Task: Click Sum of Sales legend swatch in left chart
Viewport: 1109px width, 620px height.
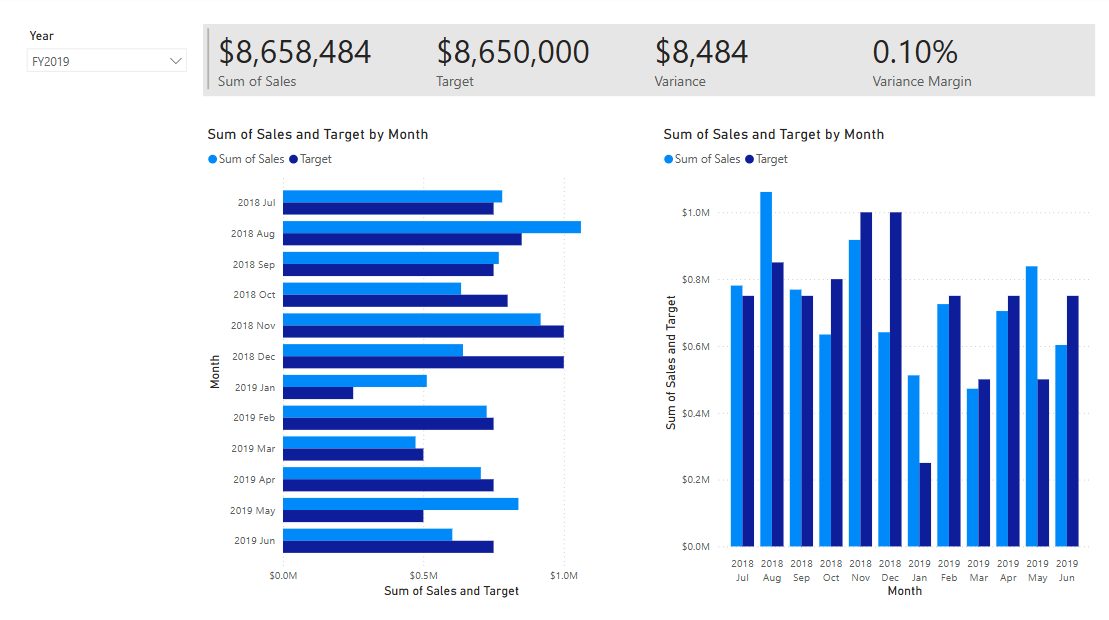Action: tap(212, 159)
